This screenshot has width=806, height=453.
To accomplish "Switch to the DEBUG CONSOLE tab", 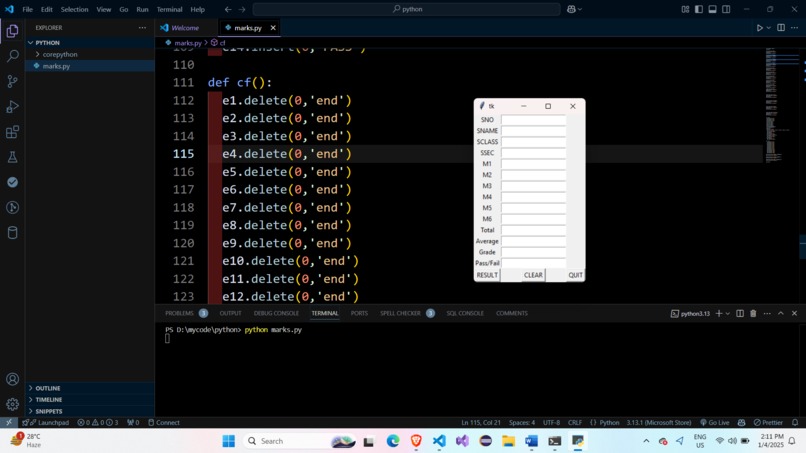I will [276, 313].
